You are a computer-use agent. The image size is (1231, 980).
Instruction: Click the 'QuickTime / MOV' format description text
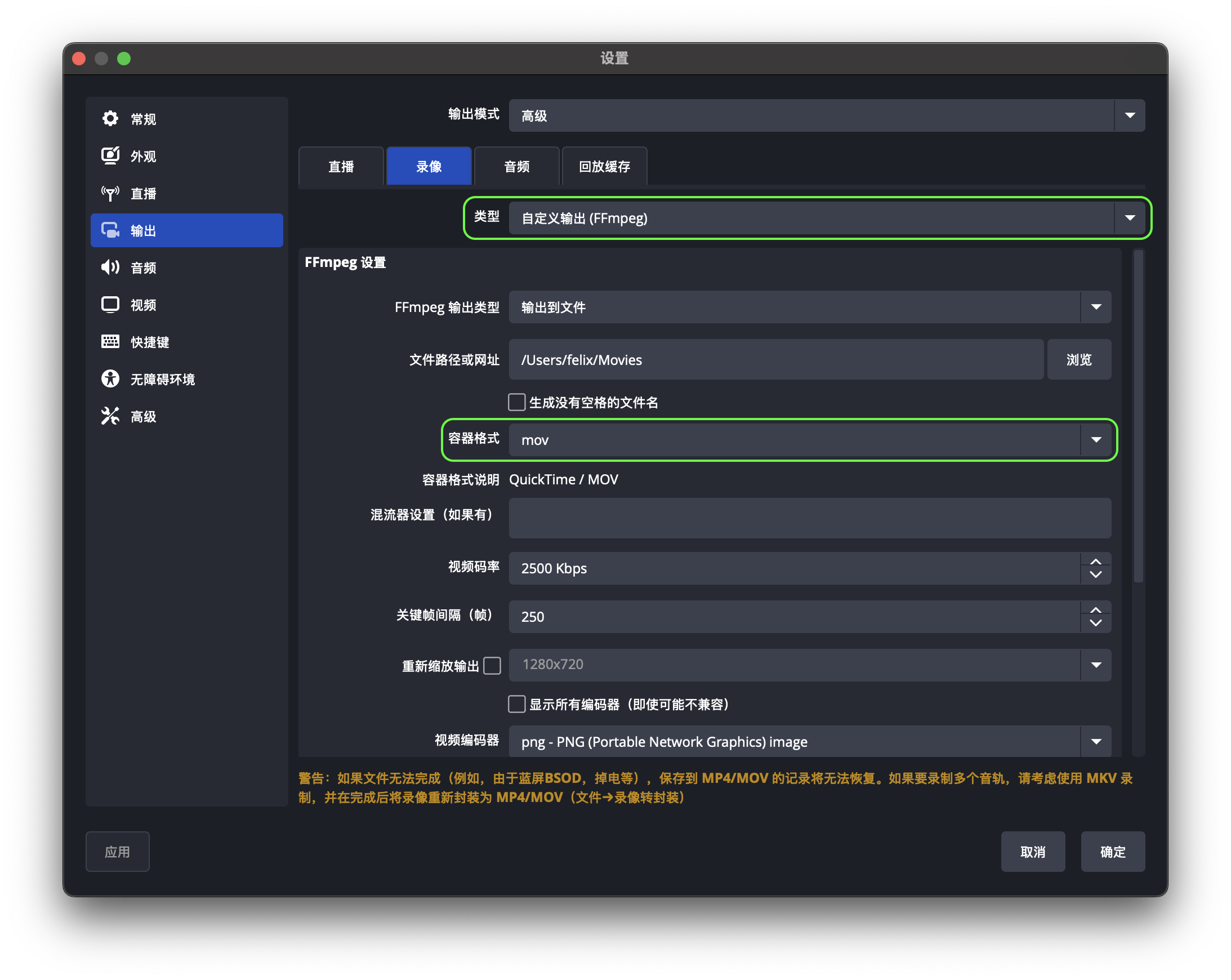[564, 479]
